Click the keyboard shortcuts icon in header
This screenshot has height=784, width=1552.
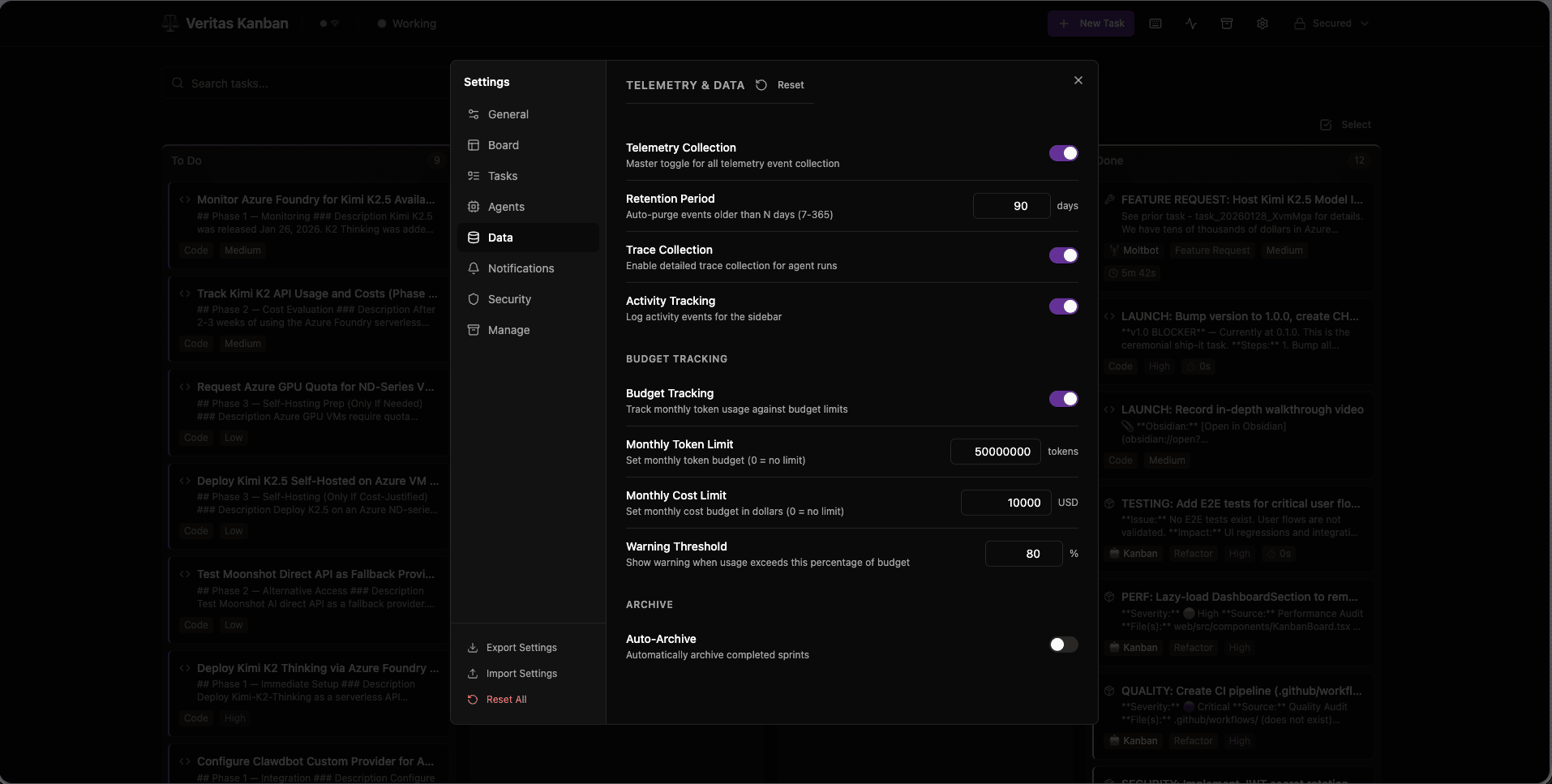pyautogui.click(x=1155, y=24)
